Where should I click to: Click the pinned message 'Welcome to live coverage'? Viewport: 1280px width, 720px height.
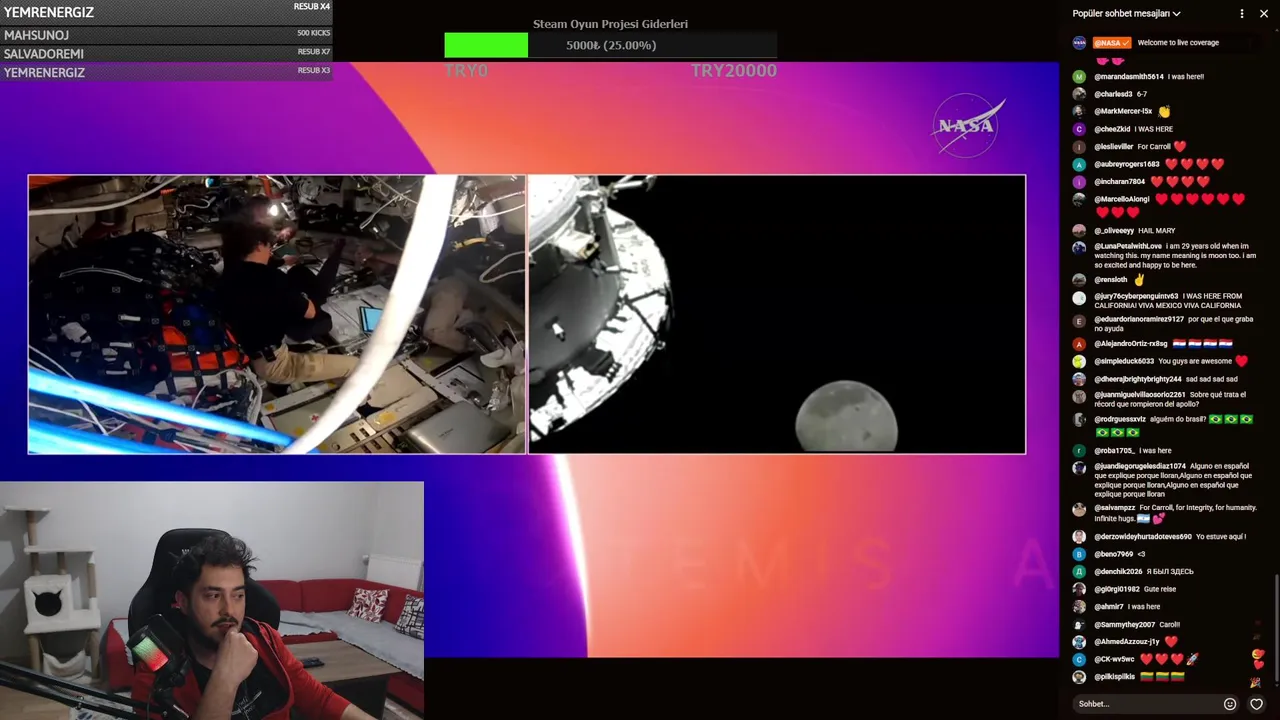pyautogui.click(x=1178, y=43)
